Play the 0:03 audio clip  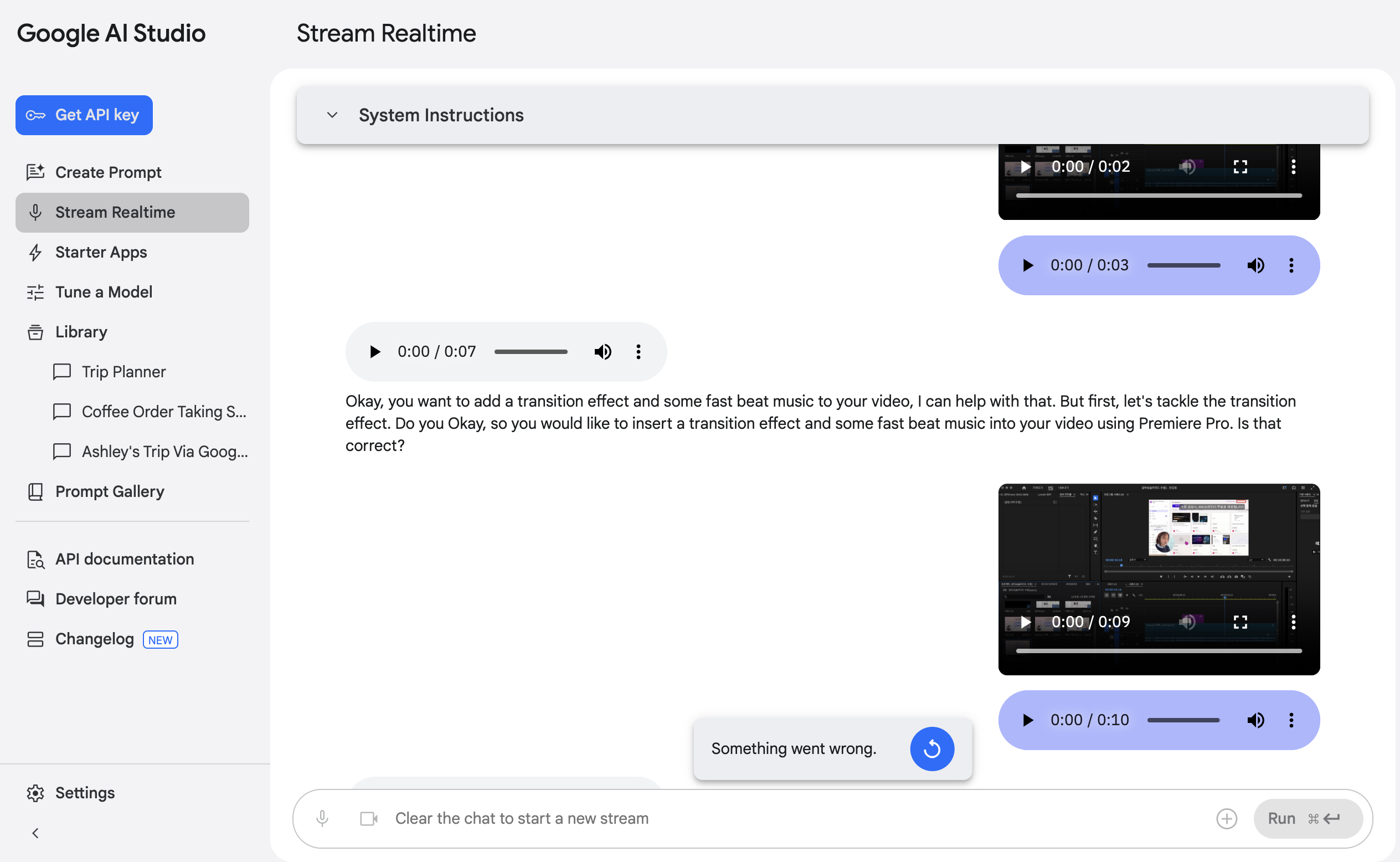click(x=1027, y=265)
